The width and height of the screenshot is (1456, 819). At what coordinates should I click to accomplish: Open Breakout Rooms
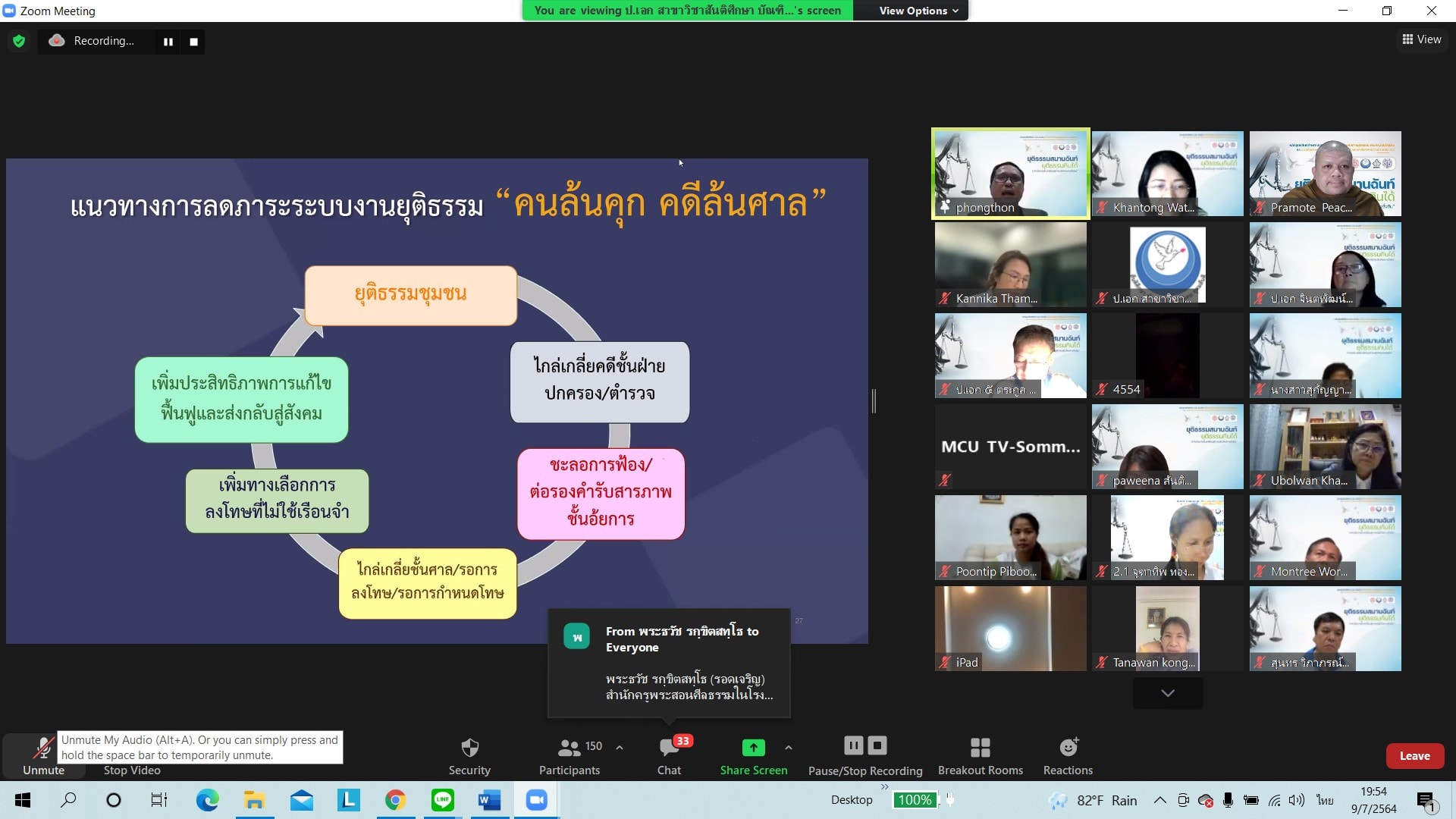coord(980,748)
